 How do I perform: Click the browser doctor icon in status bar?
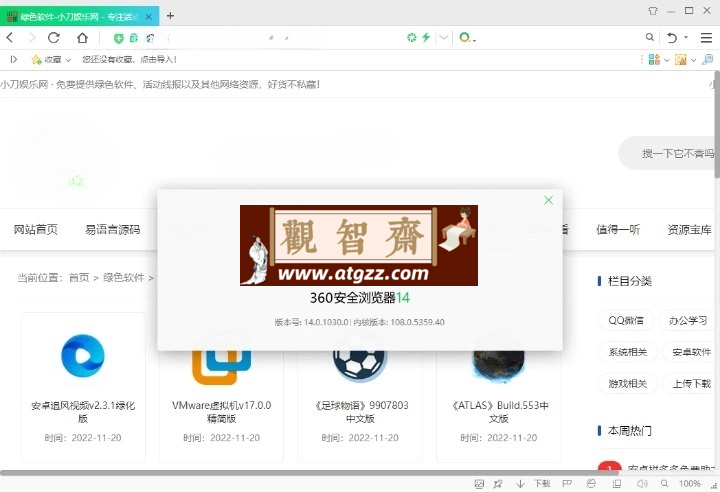pyautogui.click(x=591, y=484)
